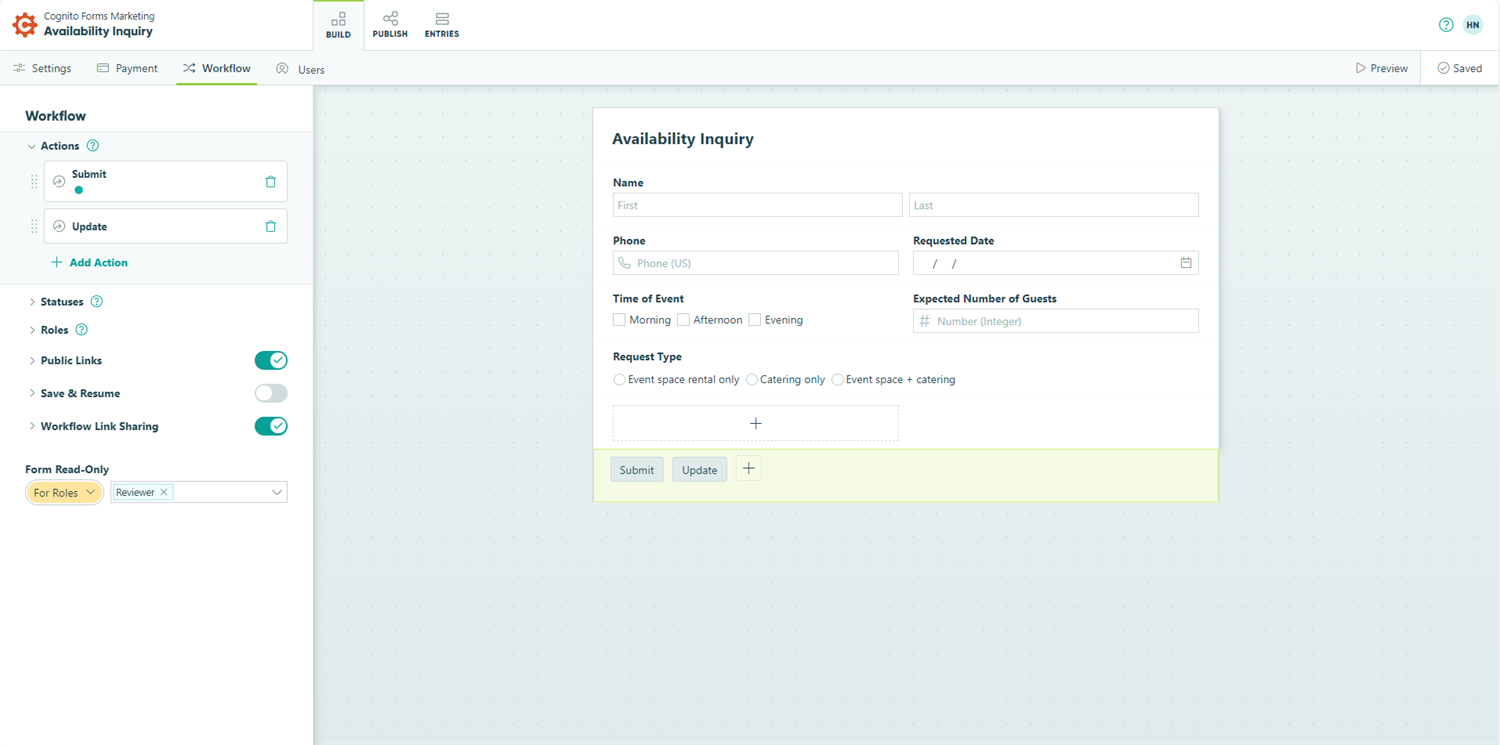Select the Catering only option
Viewport: 1500px width, 745px height.
[x=752, y=380]
